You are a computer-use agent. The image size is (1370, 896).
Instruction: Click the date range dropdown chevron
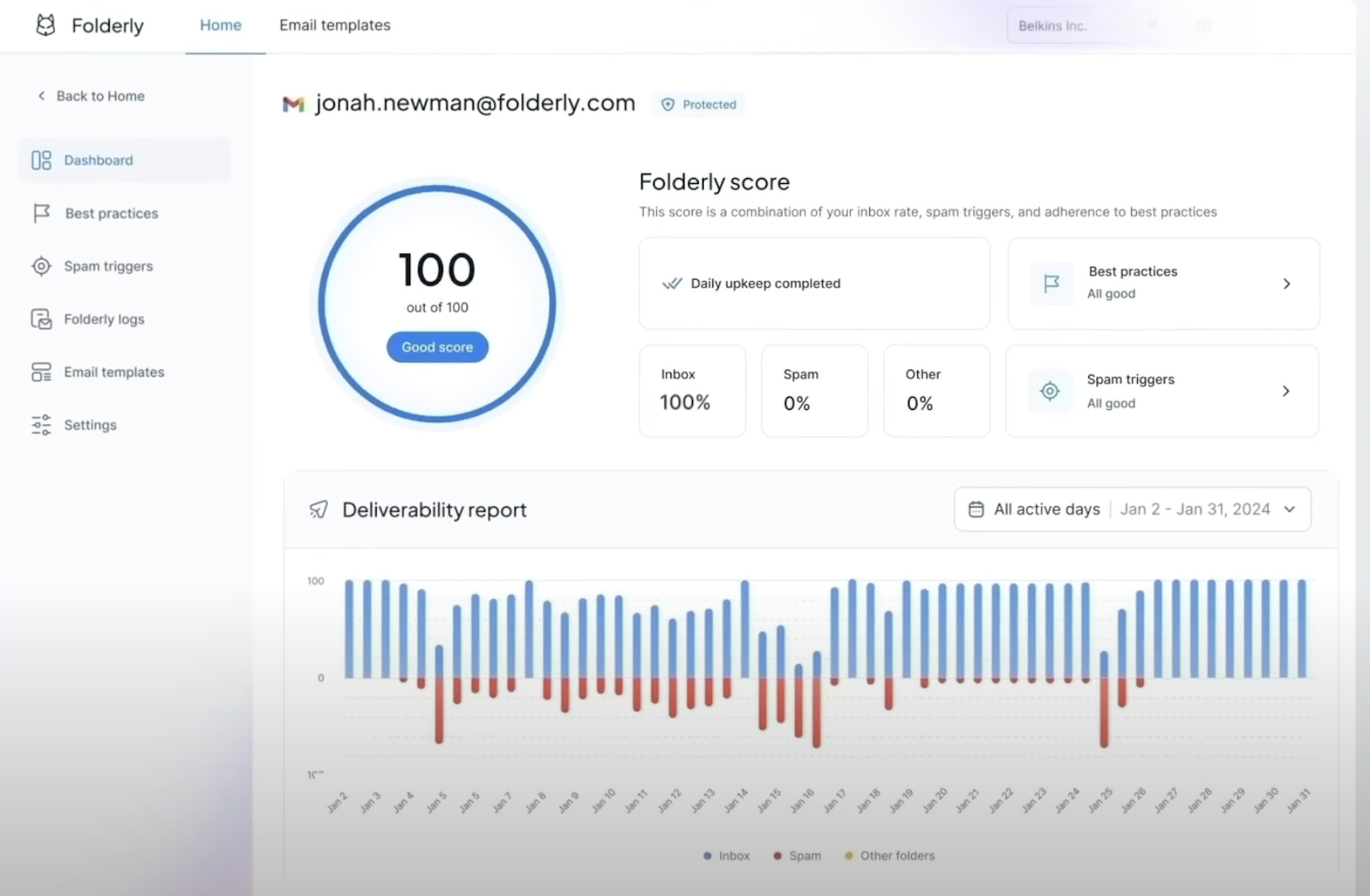[1290, 509]
